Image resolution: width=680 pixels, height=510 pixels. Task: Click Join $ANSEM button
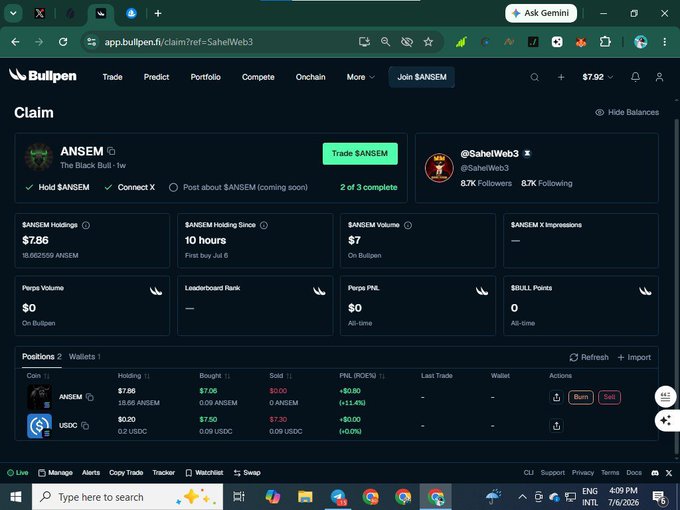tap(422, 77)
